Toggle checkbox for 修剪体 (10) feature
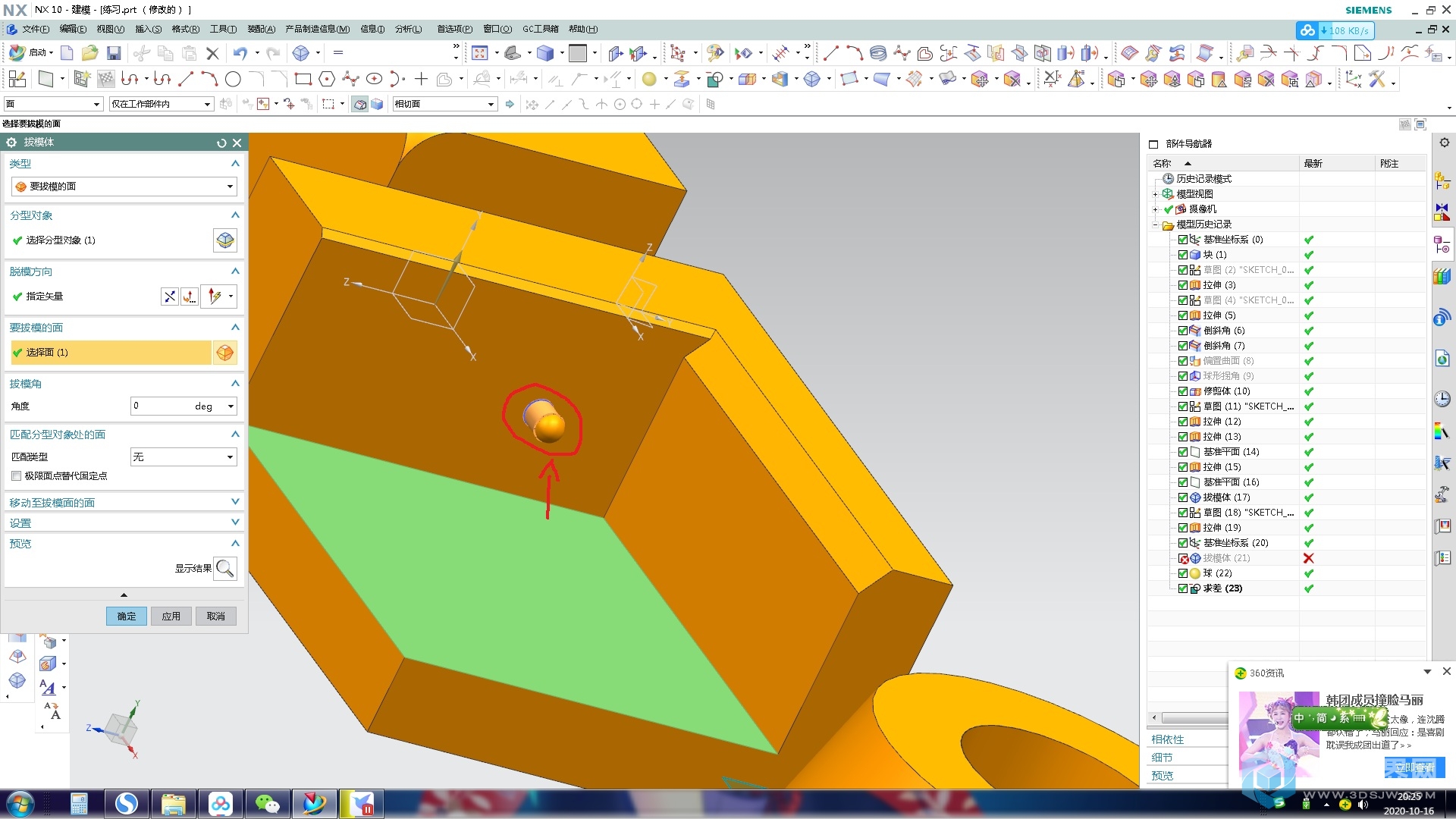The width and height of the screenshot is (1456, 819). tap(1183, 391)
